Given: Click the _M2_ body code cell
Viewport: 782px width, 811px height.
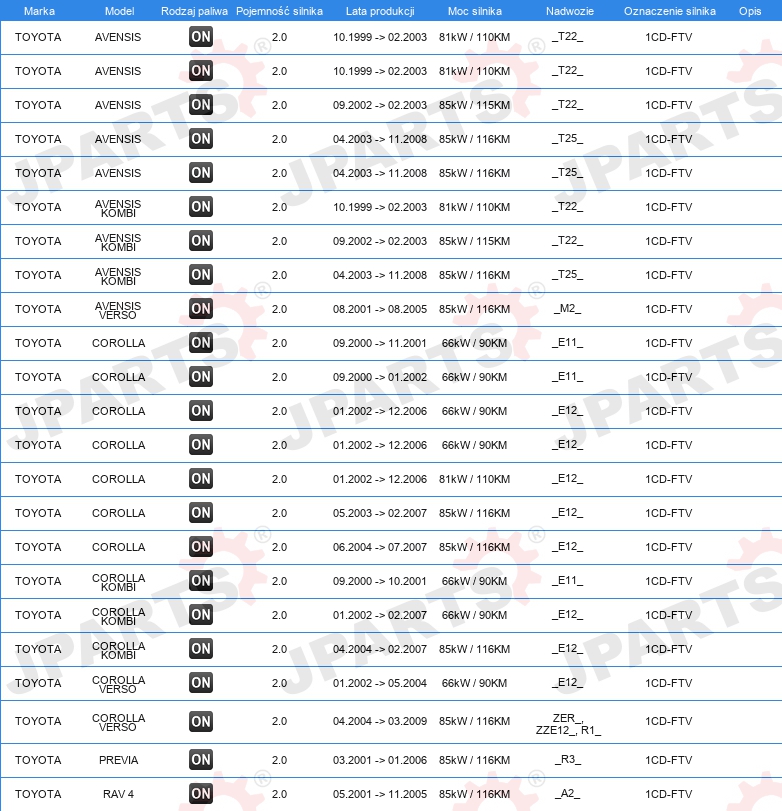Looking at the screenshot, I should (x=567, y=308).
